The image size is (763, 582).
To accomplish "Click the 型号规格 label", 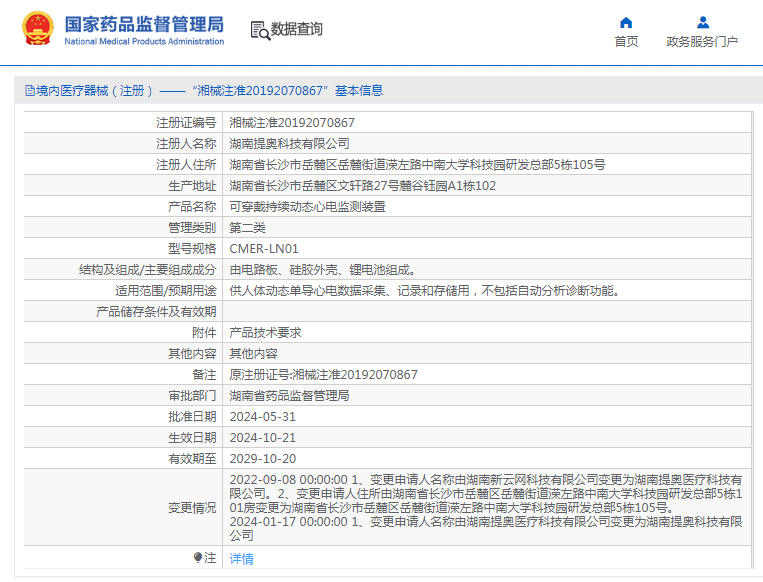I will point(192,249).
